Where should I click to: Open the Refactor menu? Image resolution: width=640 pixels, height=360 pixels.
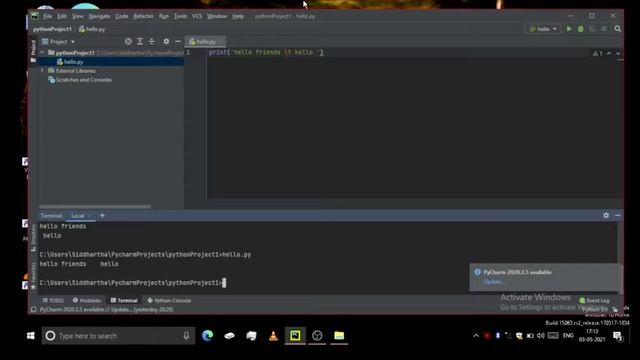[x=143, y=16]
